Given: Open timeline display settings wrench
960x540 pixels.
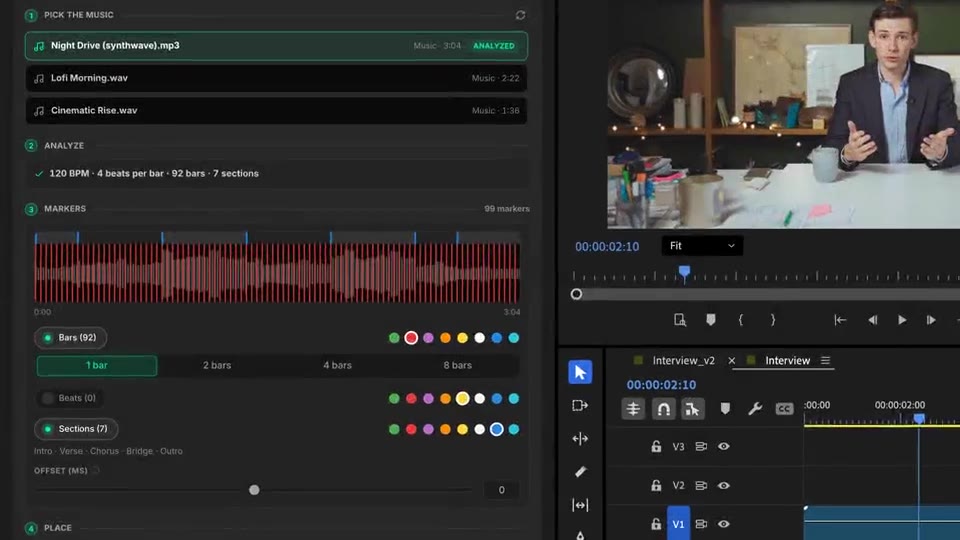Looking at the screenshot, I should pos(754,409).
